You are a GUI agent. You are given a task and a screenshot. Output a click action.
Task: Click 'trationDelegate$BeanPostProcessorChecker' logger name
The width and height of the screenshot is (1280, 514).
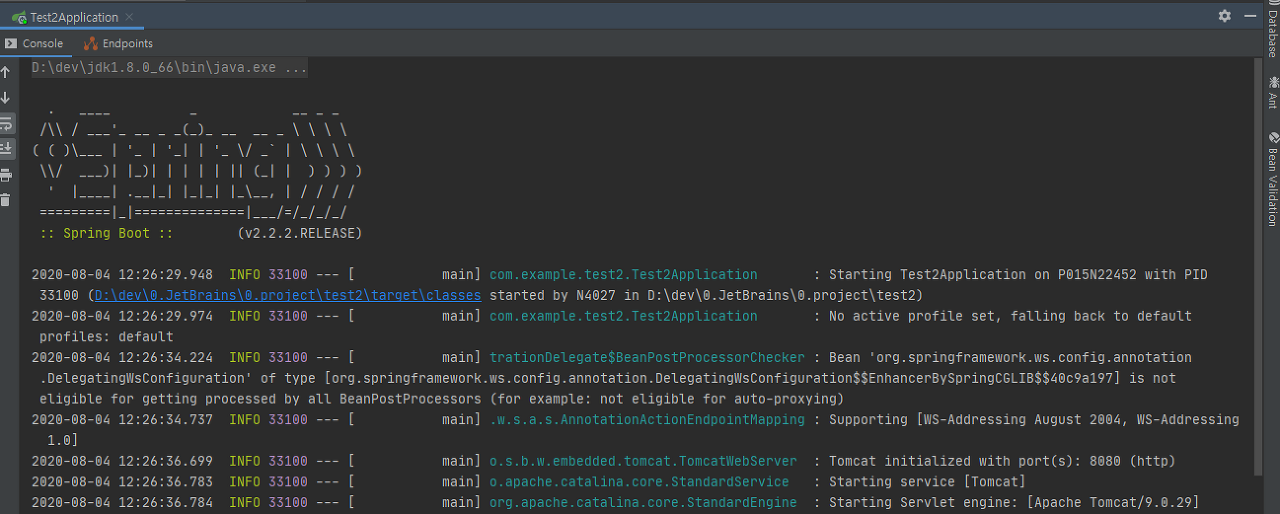647,357
